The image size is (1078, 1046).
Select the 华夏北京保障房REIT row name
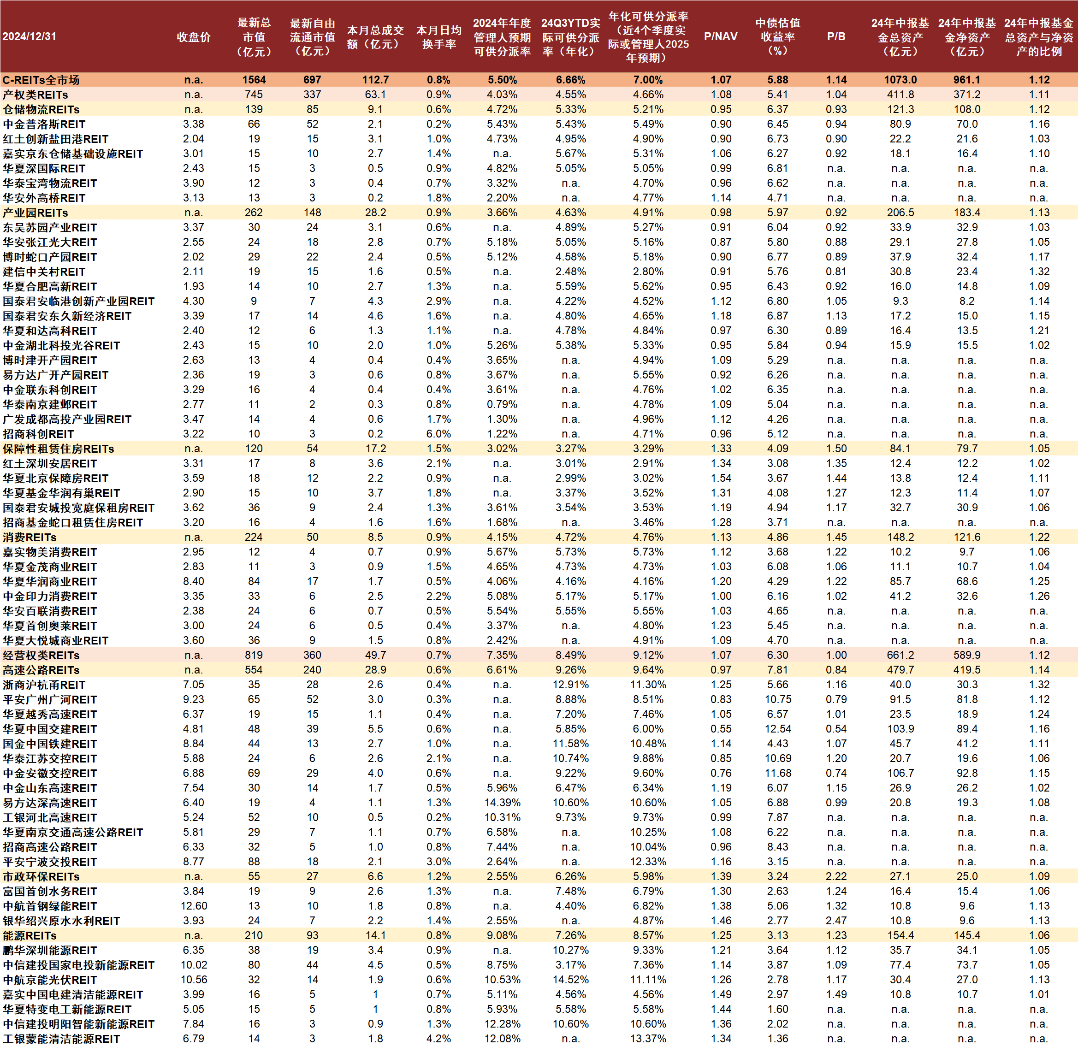pos(55,479)
